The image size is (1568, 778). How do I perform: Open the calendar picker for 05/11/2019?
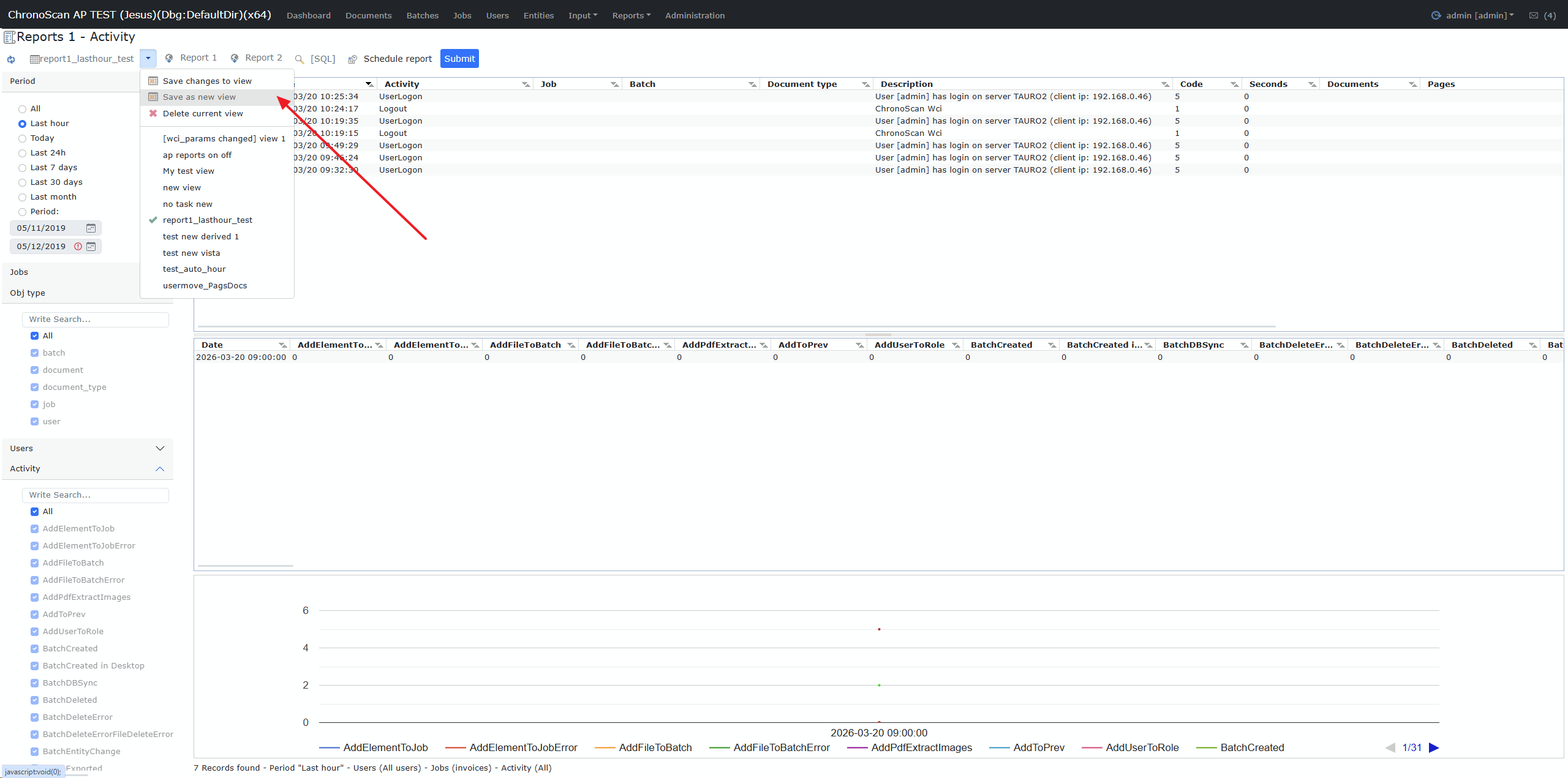91,228
